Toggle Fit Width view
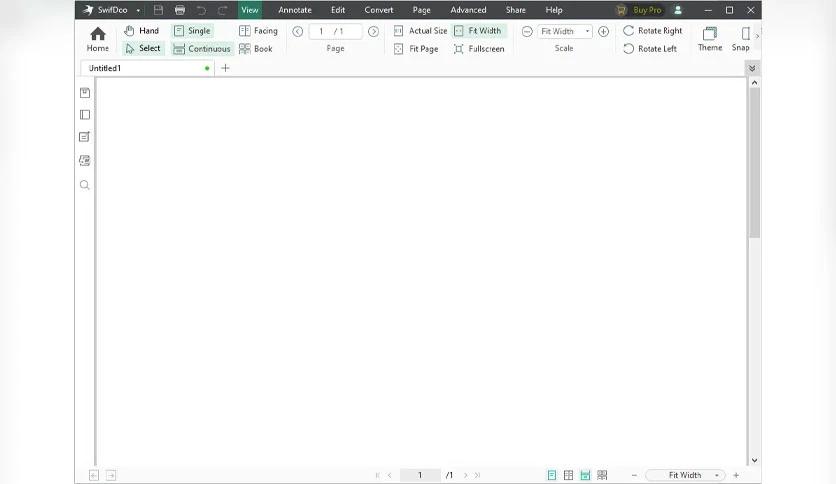836x484 pixels. 478,31
